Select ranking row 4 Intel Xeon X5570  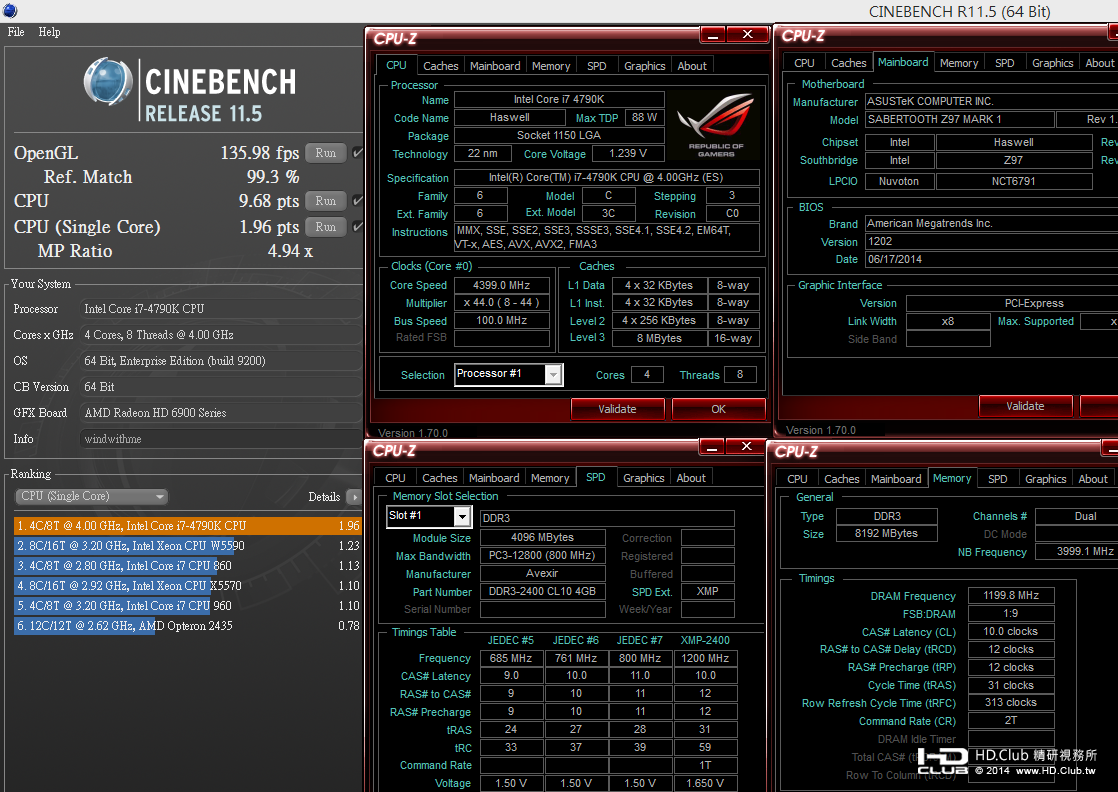(x=188, y=585)
